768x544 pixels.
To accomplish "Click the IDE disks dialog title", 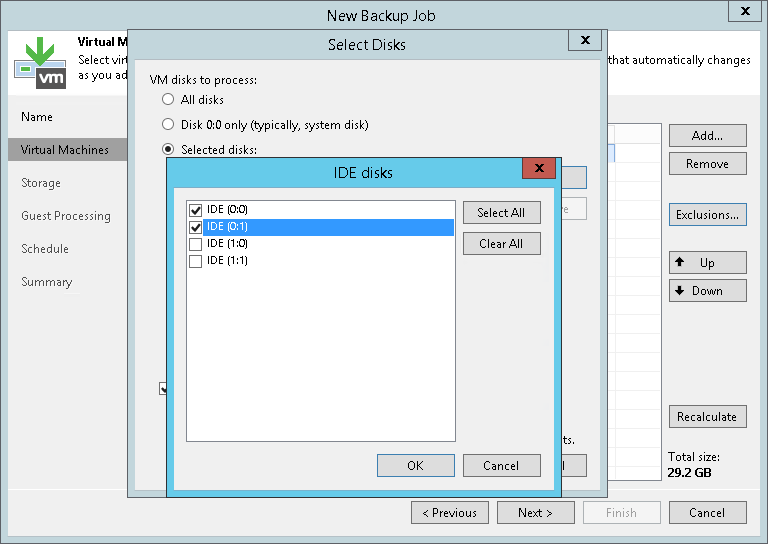I will [363, 172].
